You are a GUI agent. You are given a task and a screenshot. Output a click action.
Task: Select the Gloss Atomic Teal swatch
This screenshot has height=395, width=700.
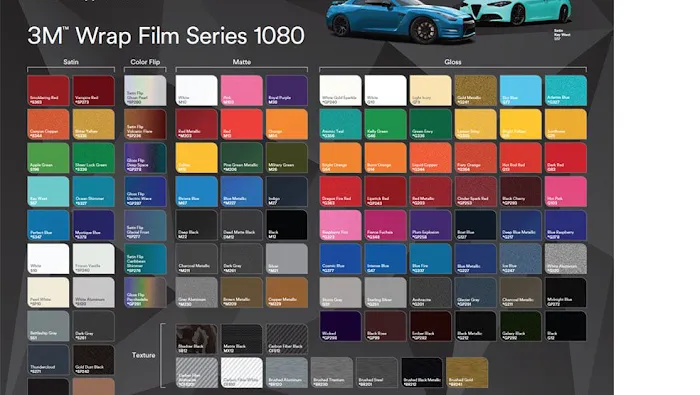340,124
